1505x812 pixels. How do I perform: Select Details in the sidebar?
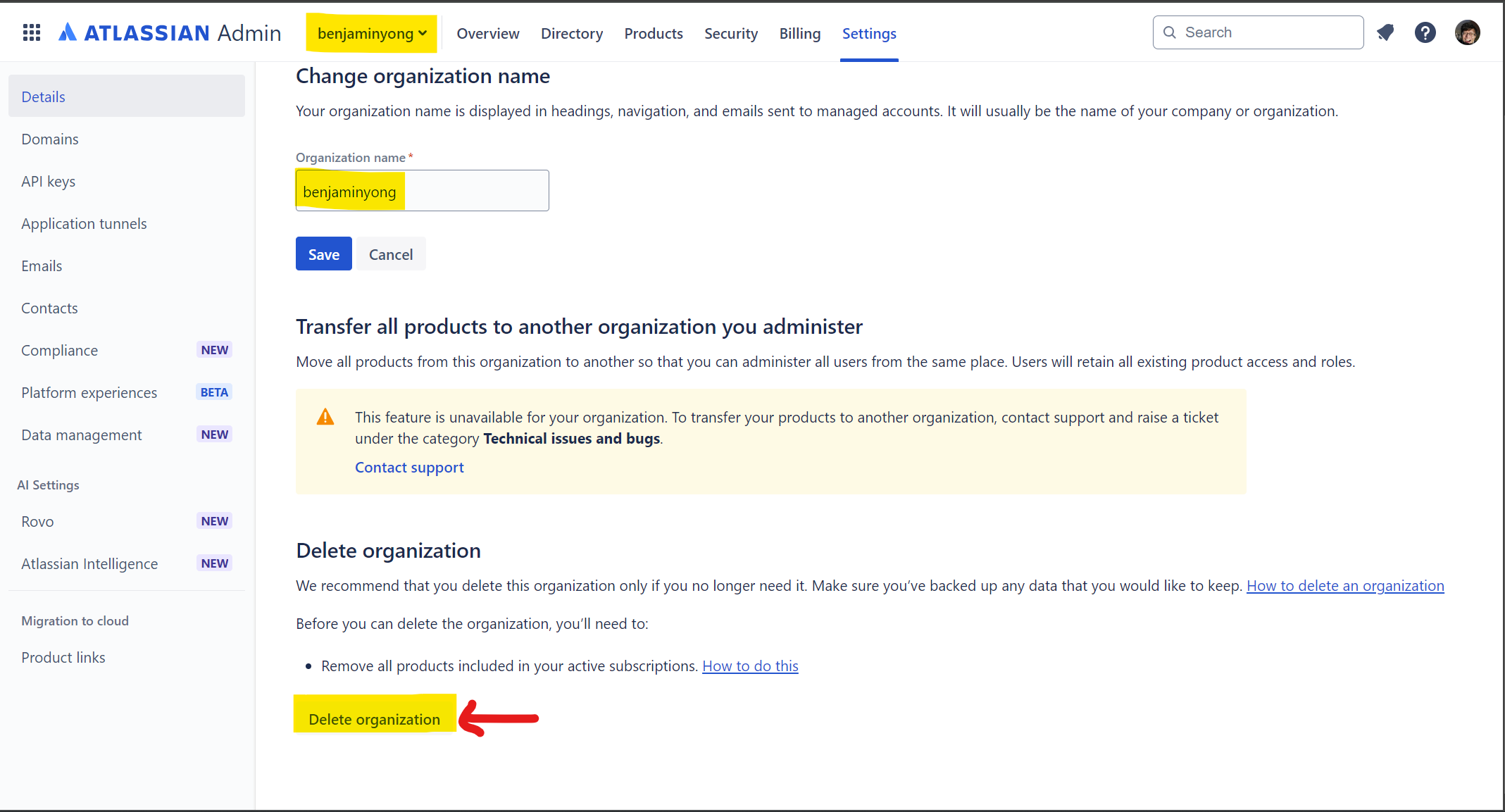point(127,96)
